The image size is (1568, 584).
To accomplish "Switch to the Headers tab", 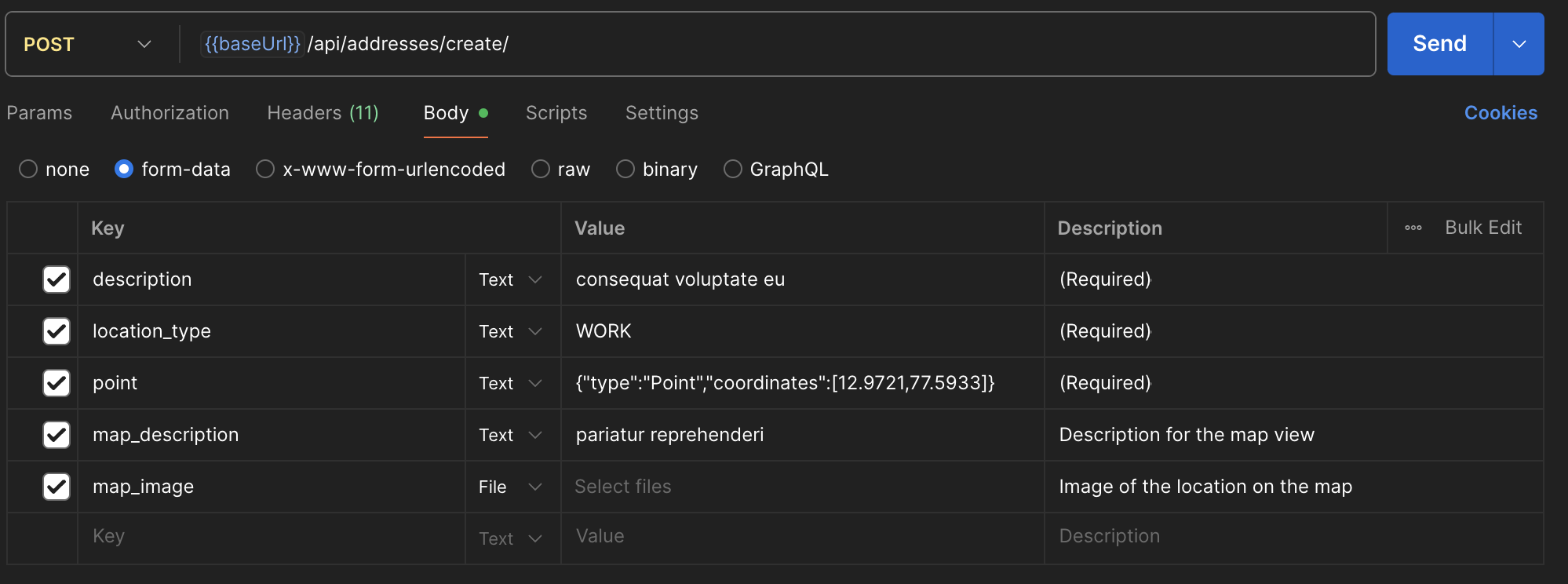I will [323, 113].
